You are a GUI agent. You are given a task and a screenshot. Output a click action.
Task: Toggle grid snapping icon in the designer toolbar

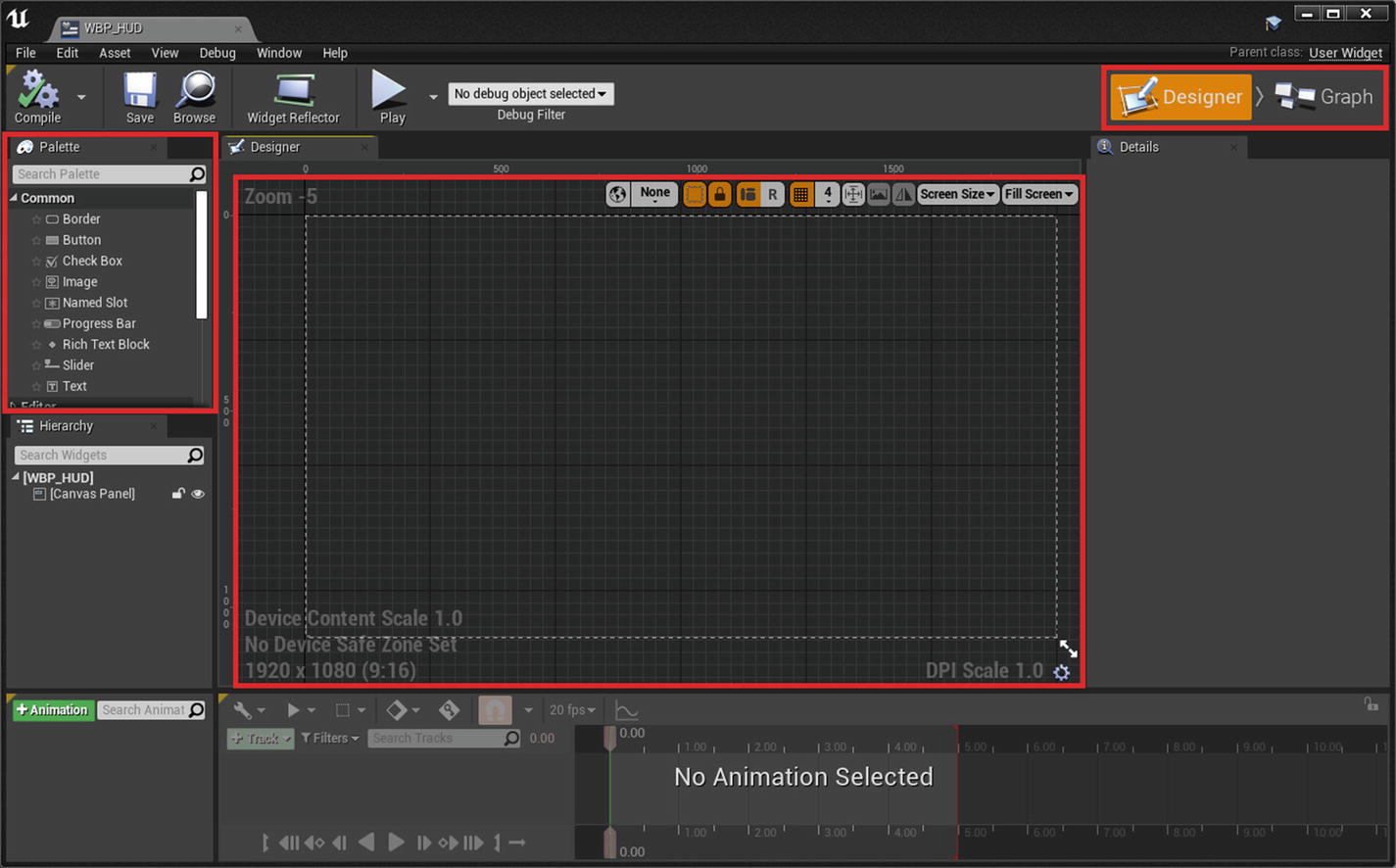801,194
